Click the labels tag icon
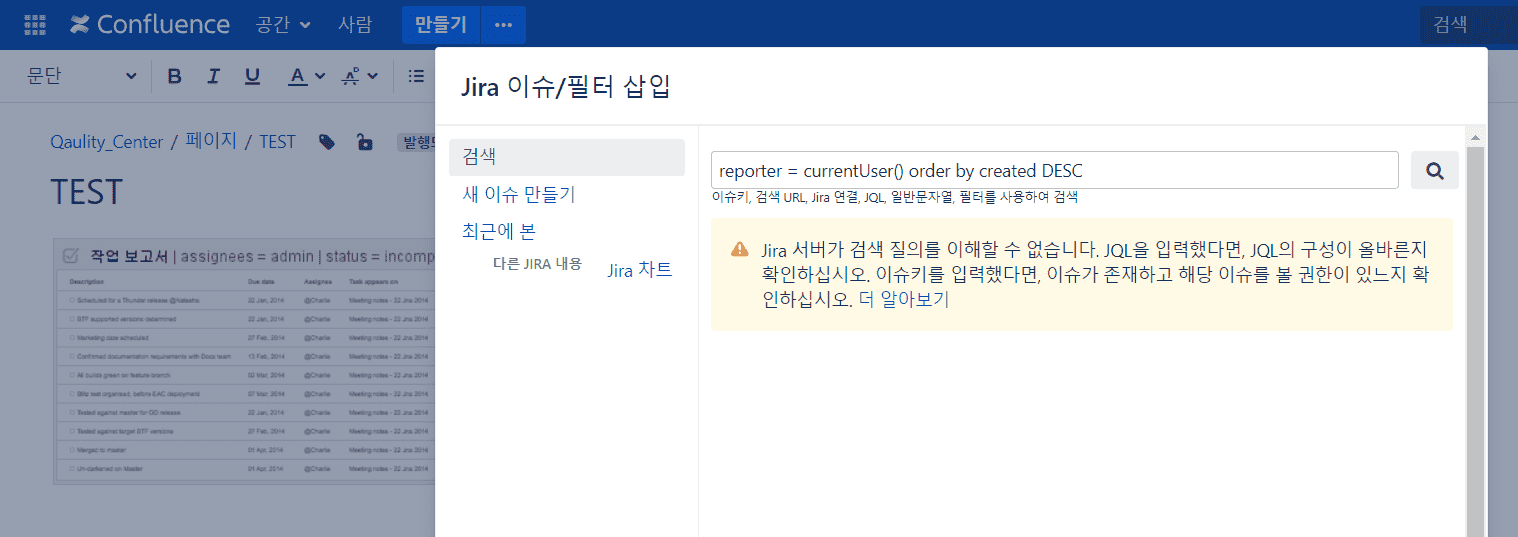 tap(327, 142)
